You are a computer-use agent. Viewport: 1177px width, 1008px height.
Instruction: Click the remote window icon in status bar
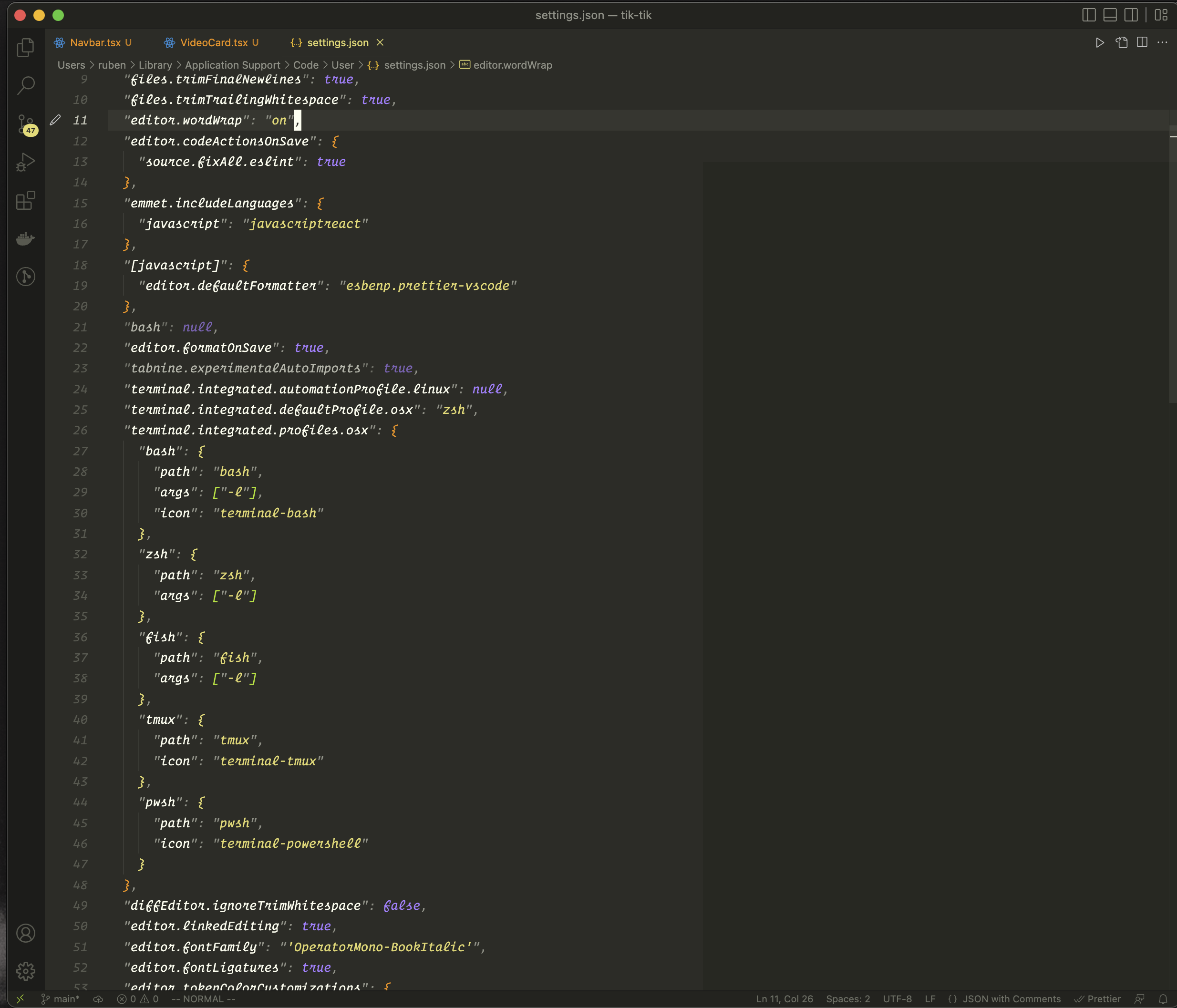pos(20,999)
